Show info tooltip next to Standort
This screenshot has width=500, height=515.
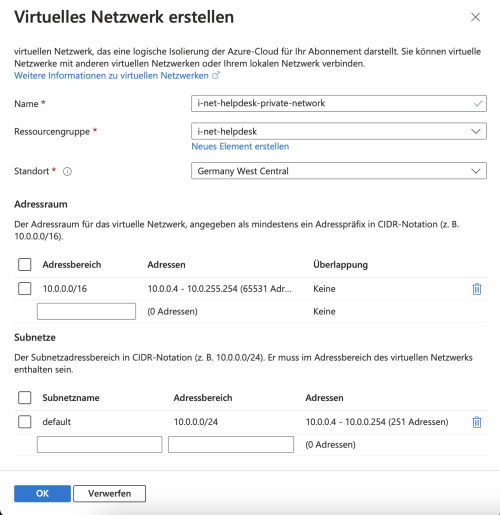pyautogui.click(x=67, y=171)
